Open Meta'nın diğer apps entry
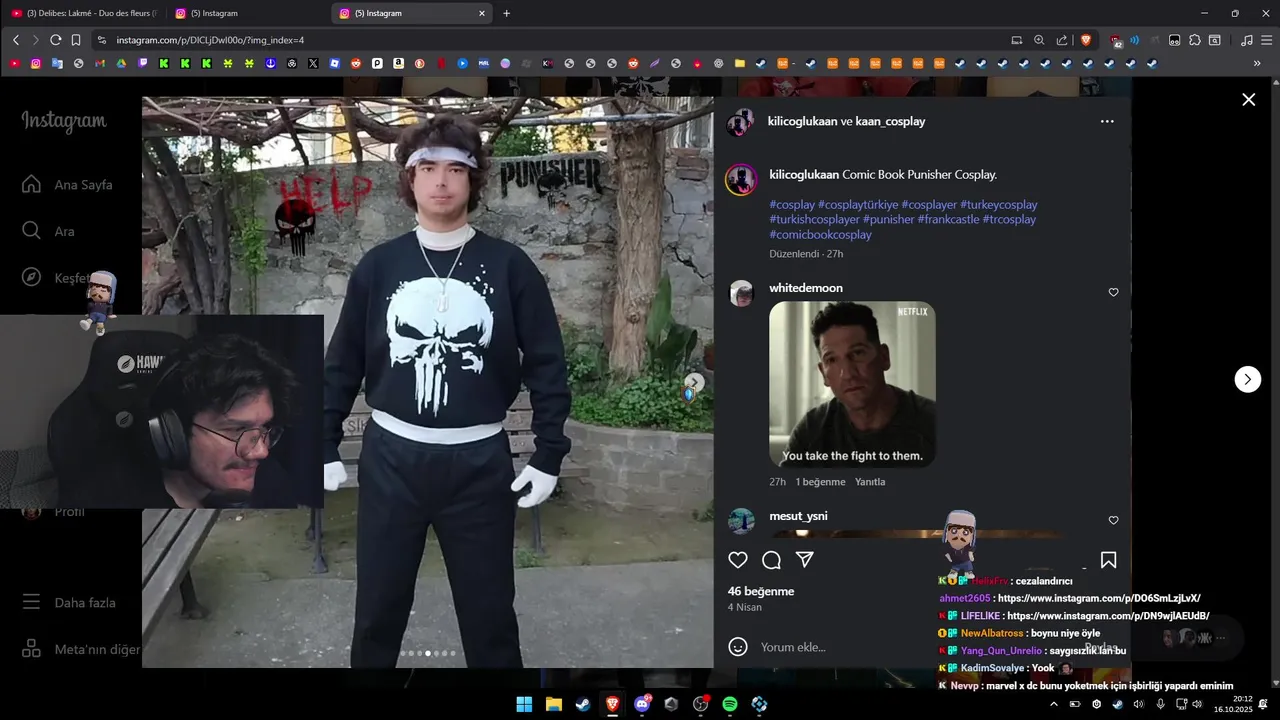1280x720 pixels. pos(80,649)
